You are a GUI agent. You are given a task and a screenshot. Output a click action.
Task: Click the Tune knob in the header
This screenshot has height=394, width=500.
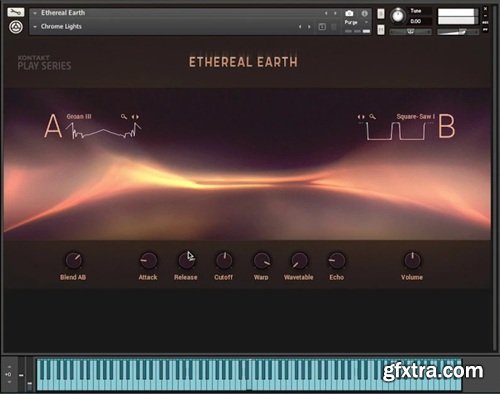pyautogui.click(x=397, y=16)
